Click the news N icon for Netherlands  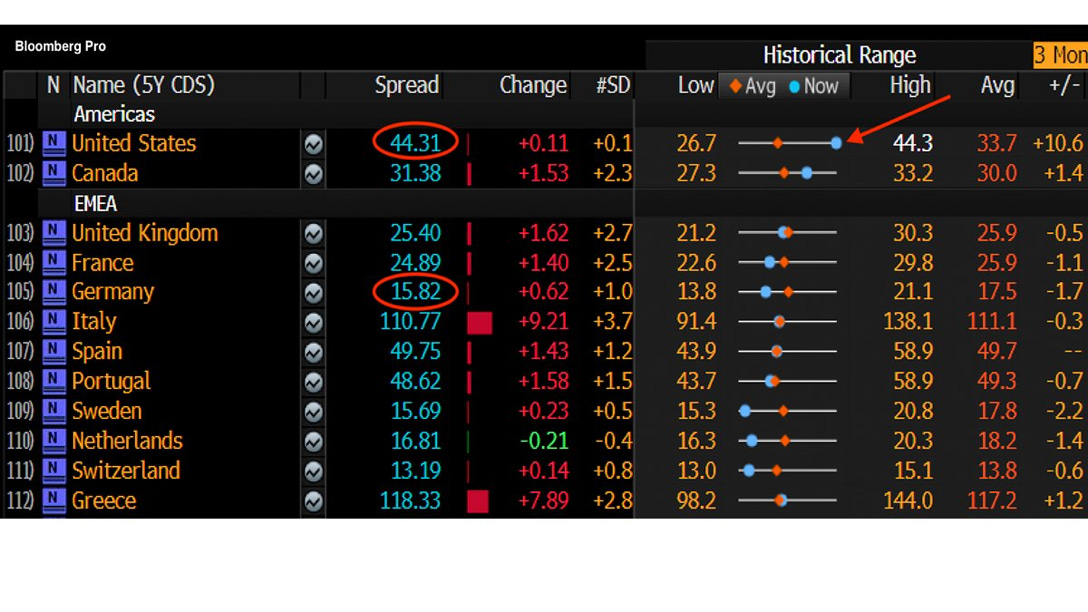53,441
